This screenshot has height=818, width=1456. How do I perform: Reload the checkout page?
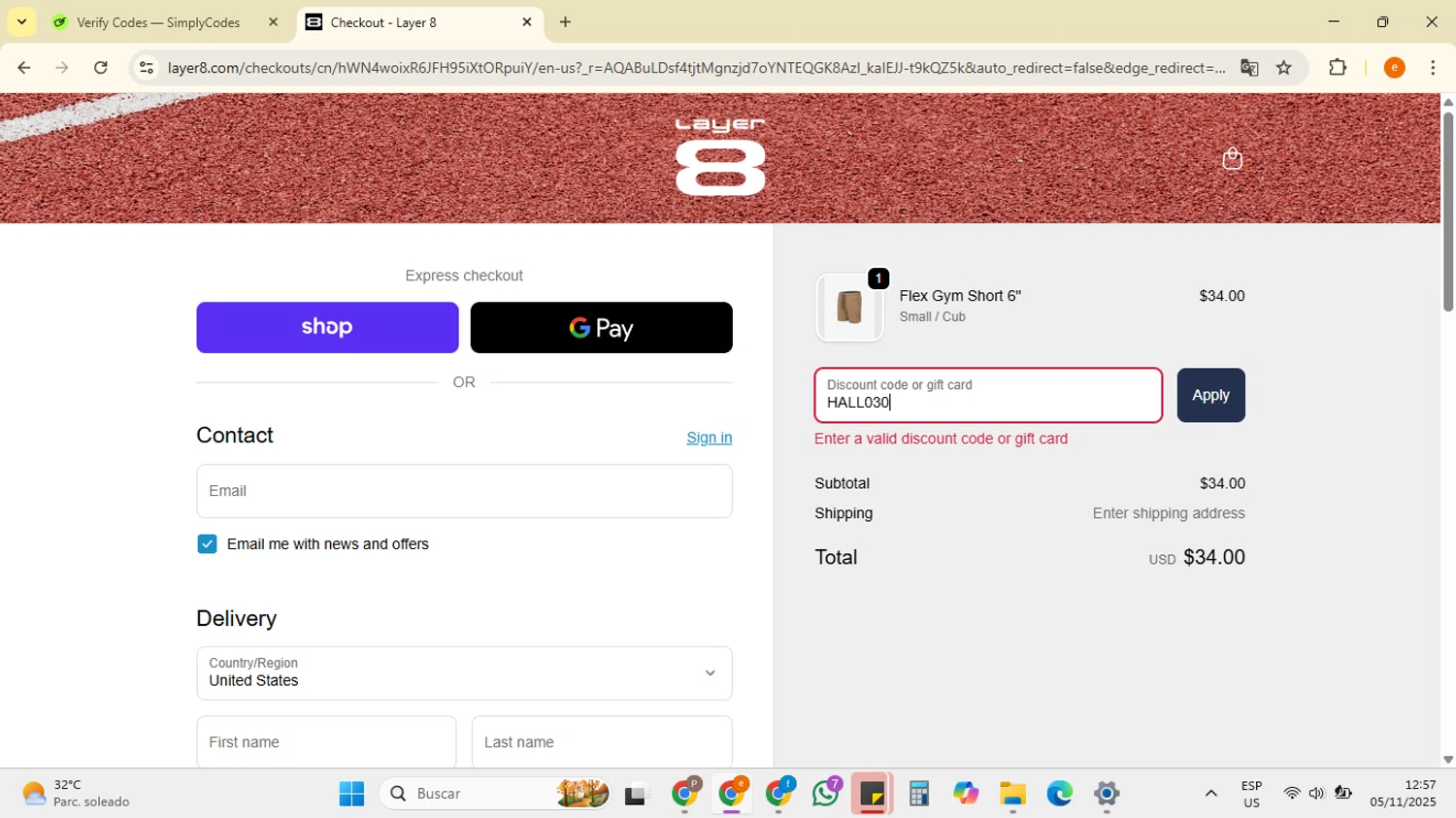pos(101,68)
